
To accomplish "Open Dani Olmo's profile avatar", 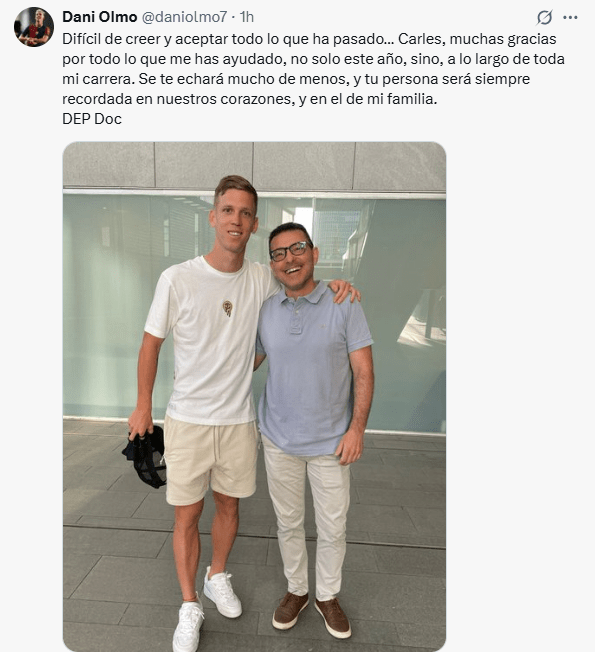I will click(34, 27).
